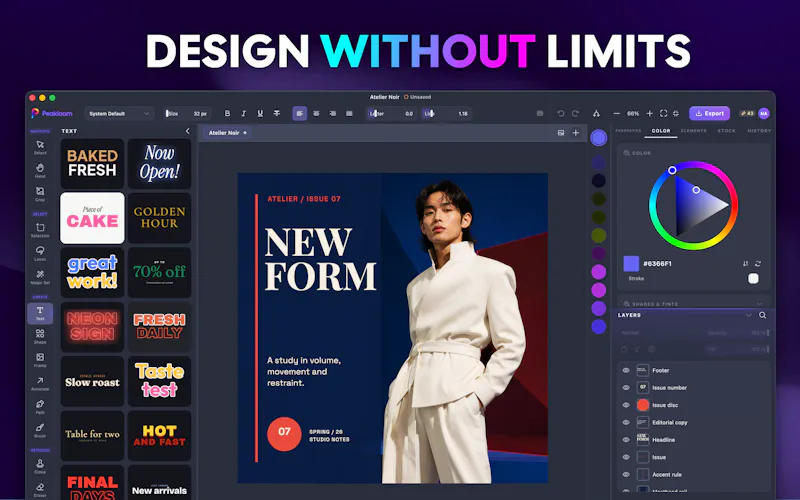The height and width of the screenshot is (500, 800).
Task: Switch to the Color tab
Action: [x=661, y=131]
